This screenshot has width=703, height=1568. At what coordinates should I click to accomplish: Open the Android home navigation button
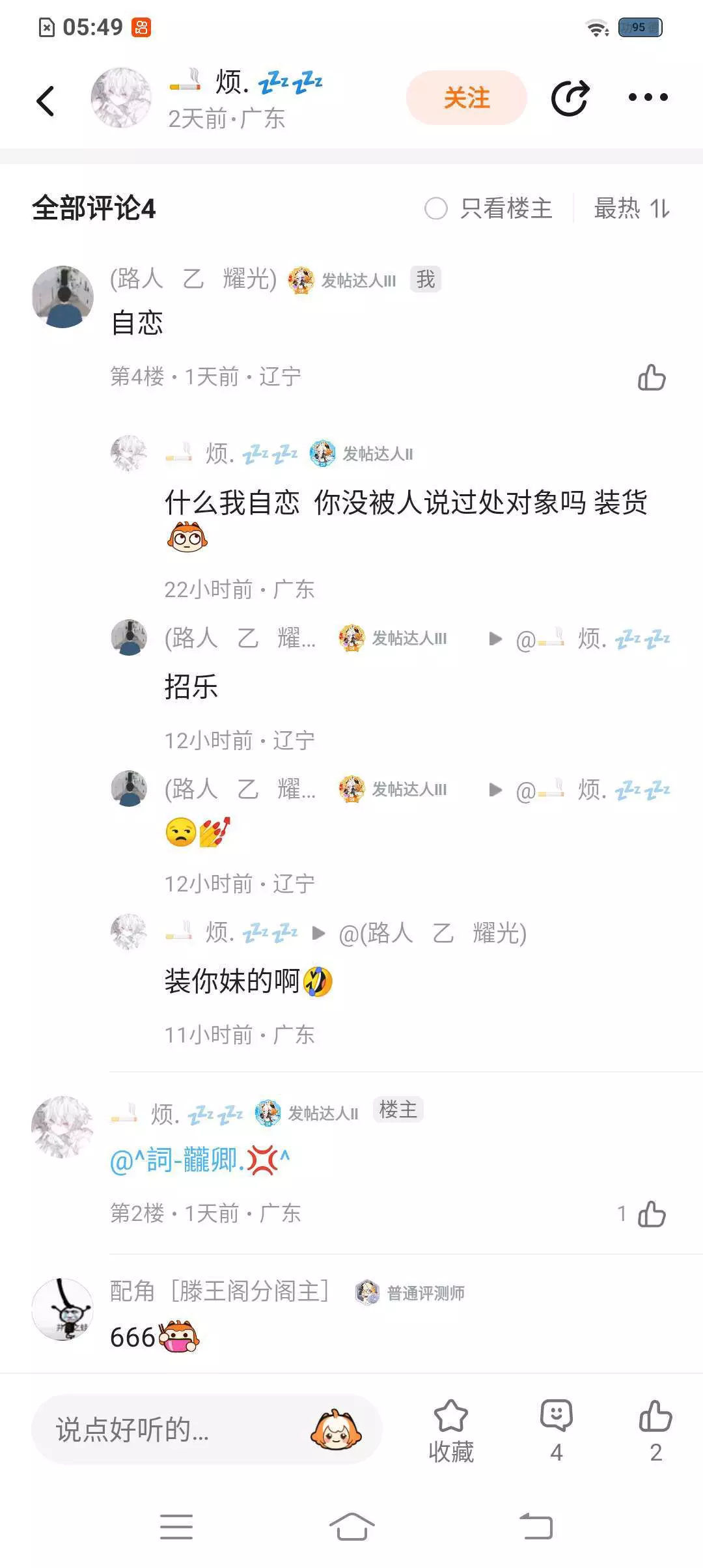click(x=351, y=1526)
